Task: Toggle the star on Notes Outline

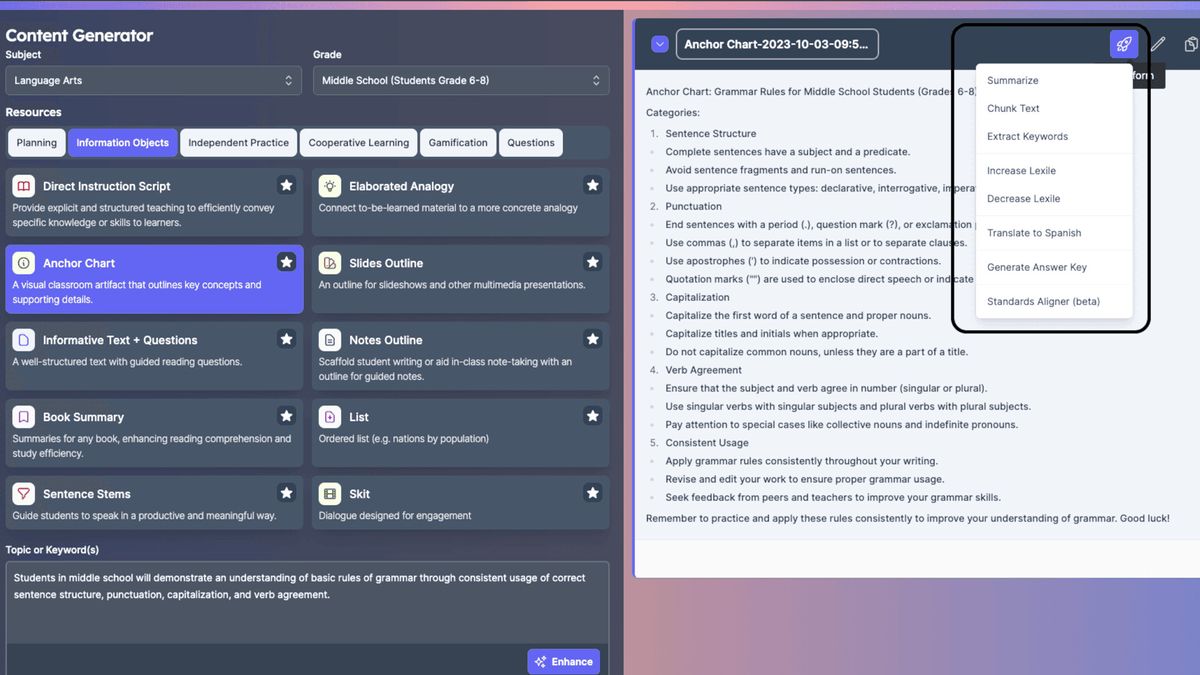Action: click(593, 340)
